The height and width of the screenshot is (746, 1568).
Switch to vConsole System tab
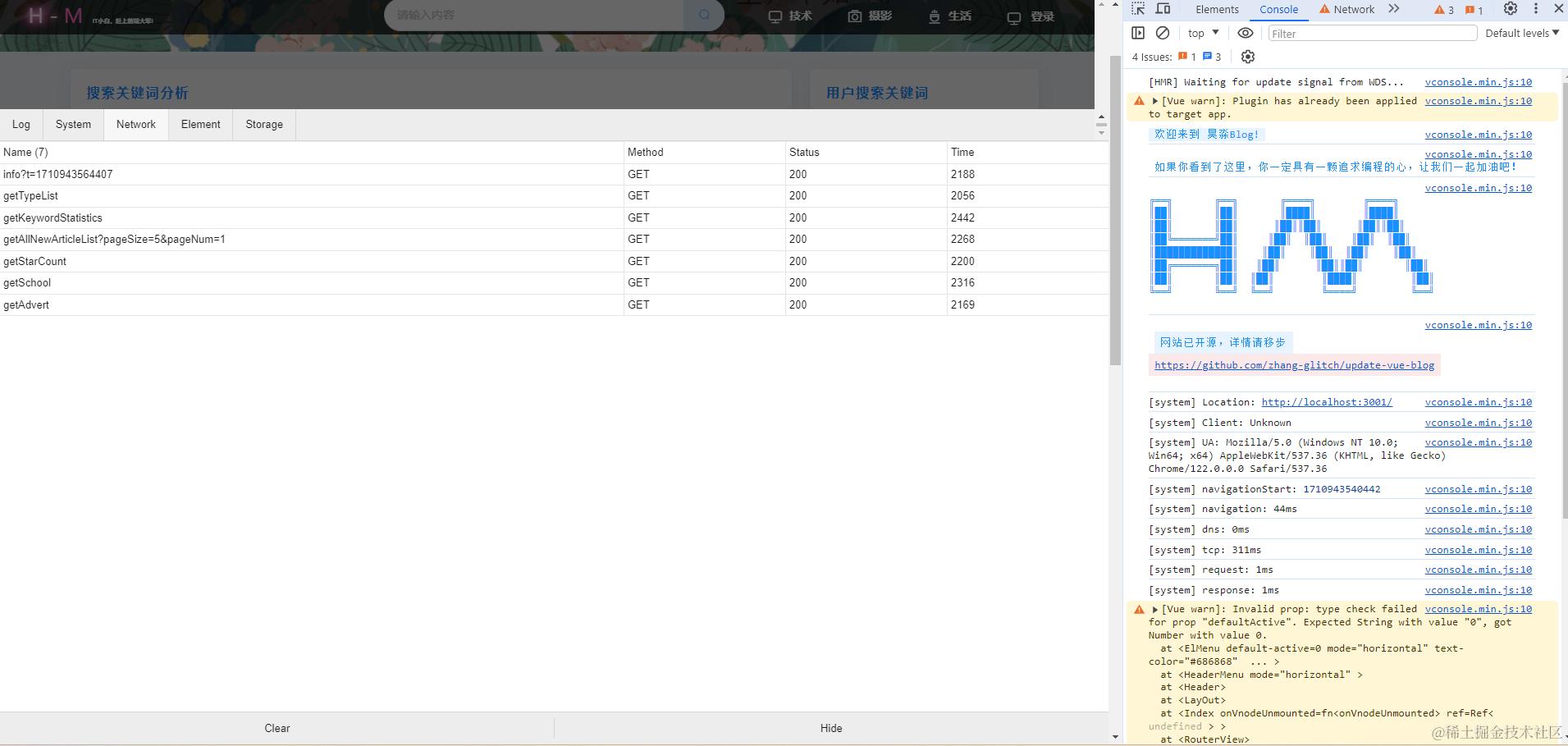coord(73,125)
